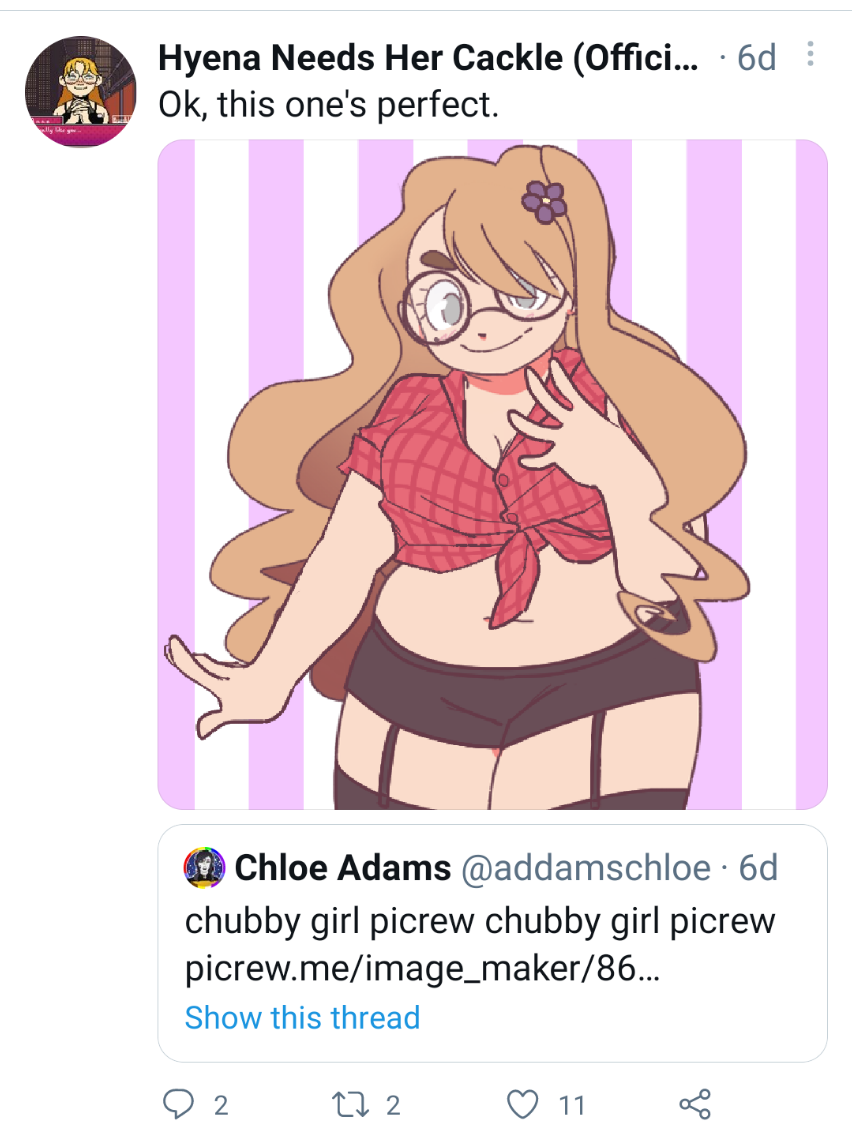View the 2 retweets count
The height and width of the screenshot is (1129, 852).
point(393,1105)
